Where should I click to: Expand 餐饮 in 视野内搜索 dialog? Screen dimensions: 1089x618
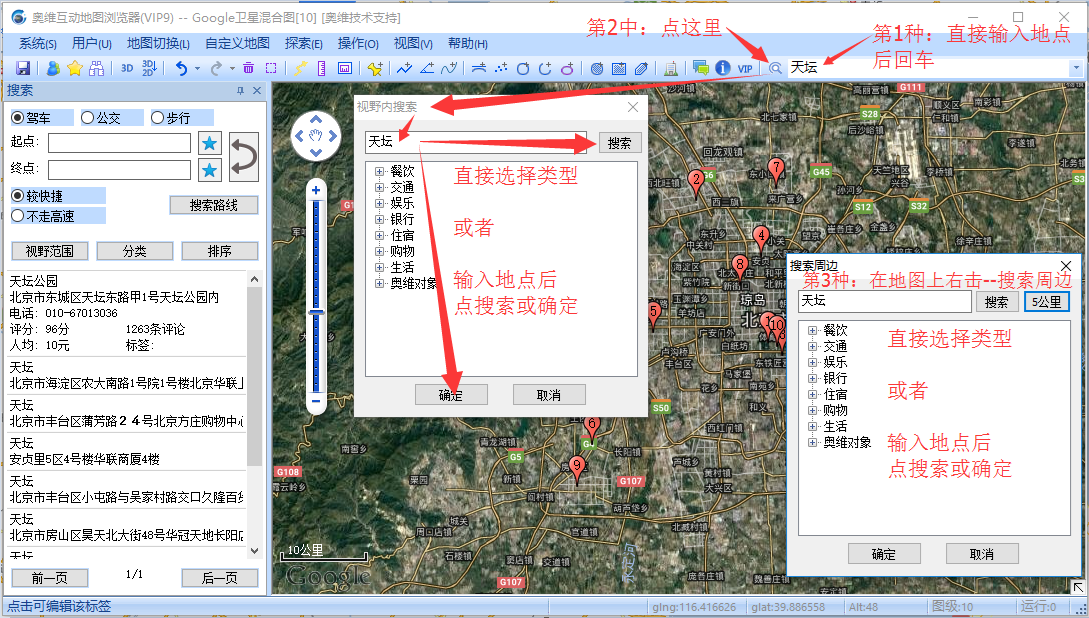[379, 172]
